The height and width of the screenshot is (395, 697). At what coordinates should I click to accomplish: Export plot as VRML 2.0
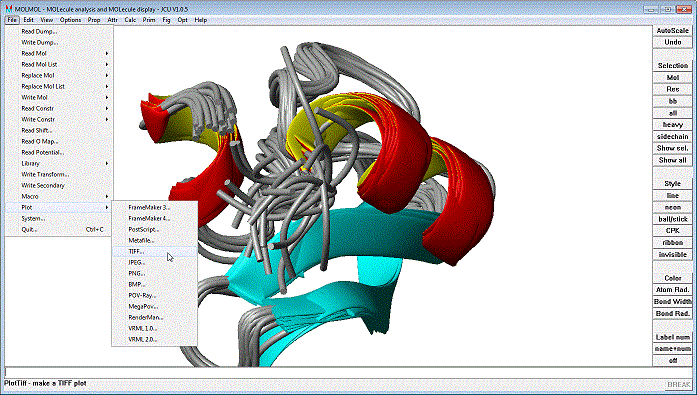(154, 339)
